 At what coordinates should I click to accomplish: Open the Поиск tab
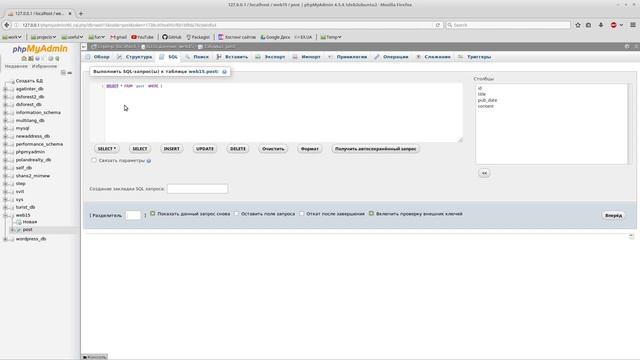(197, 57)
